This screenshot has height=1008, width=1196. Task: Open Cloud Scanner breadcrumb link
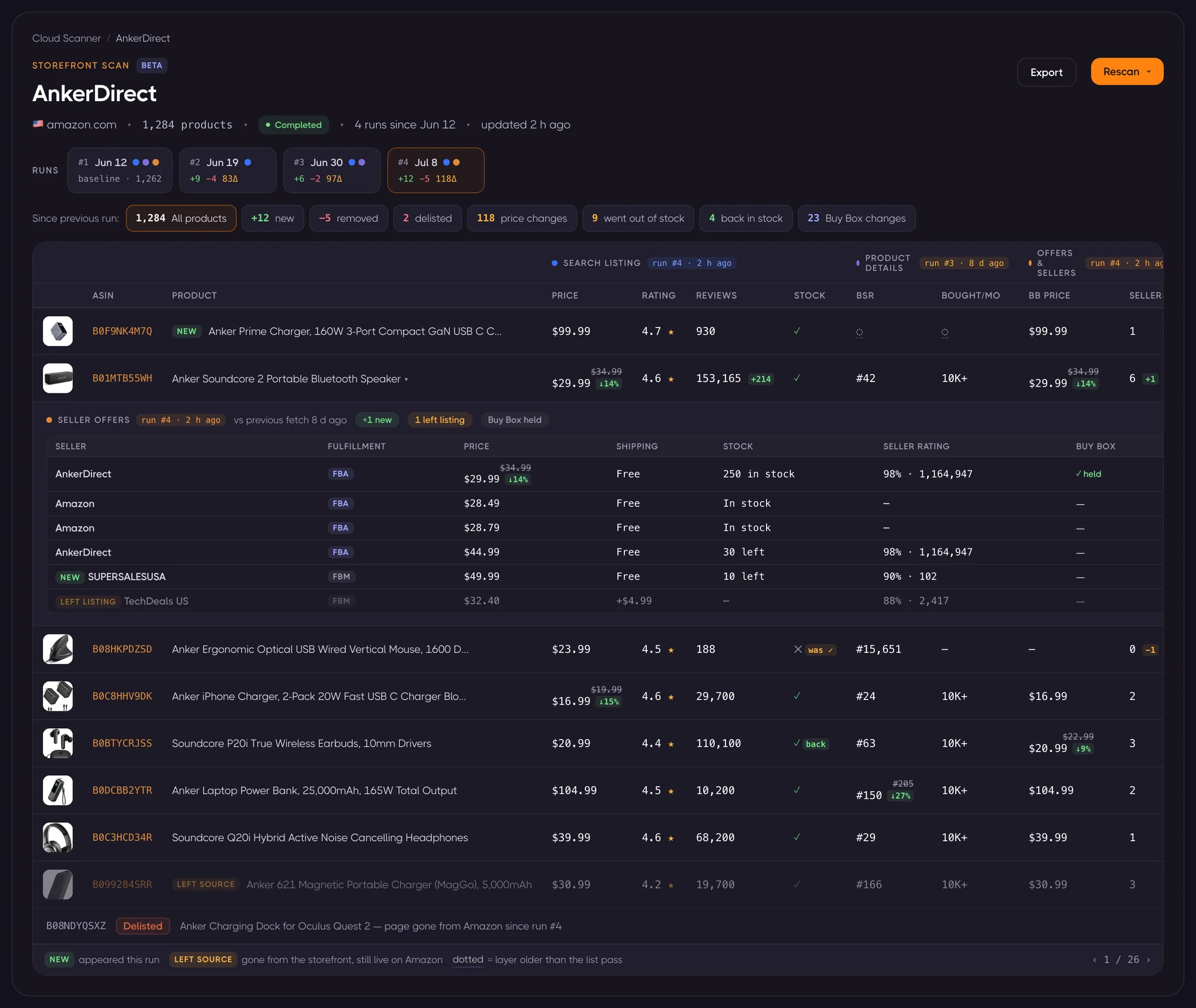pos(66,38)
